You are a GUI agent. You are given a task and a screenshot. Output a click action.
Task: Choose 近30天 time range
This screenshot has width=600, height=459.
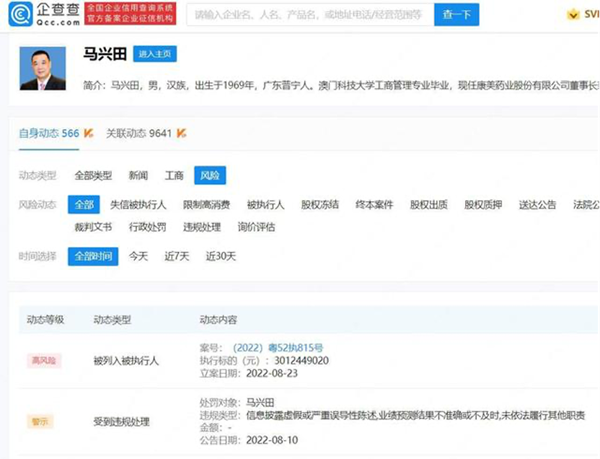[220, 256]
